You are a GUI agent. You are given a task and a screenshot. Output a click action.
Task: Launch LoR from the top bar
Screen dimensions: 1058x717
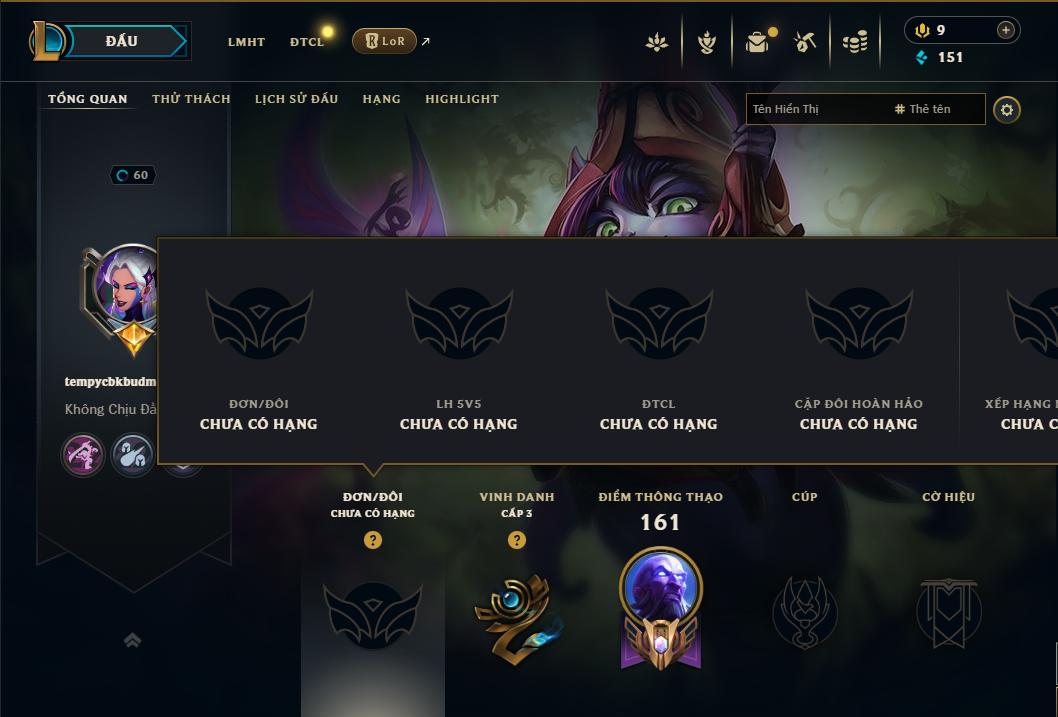pos(385,41)
